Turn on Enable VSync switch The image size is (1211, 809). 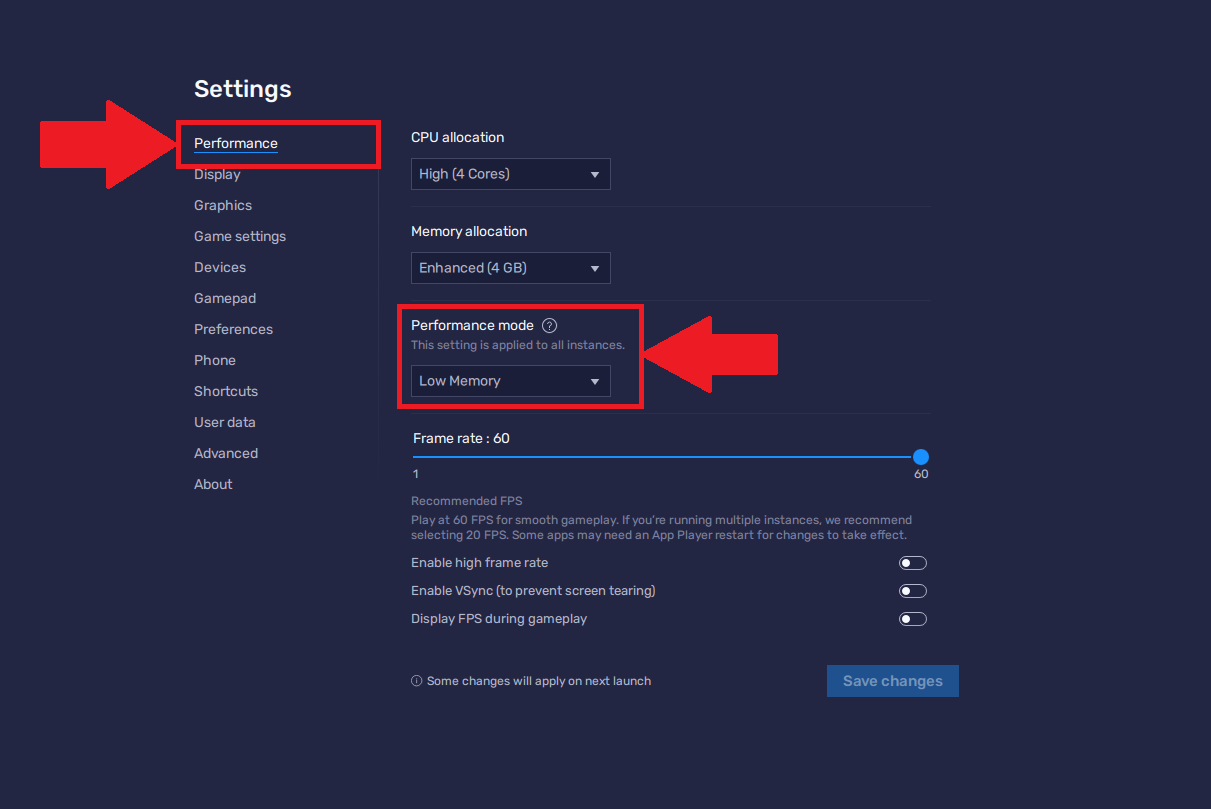coord(912,591)
